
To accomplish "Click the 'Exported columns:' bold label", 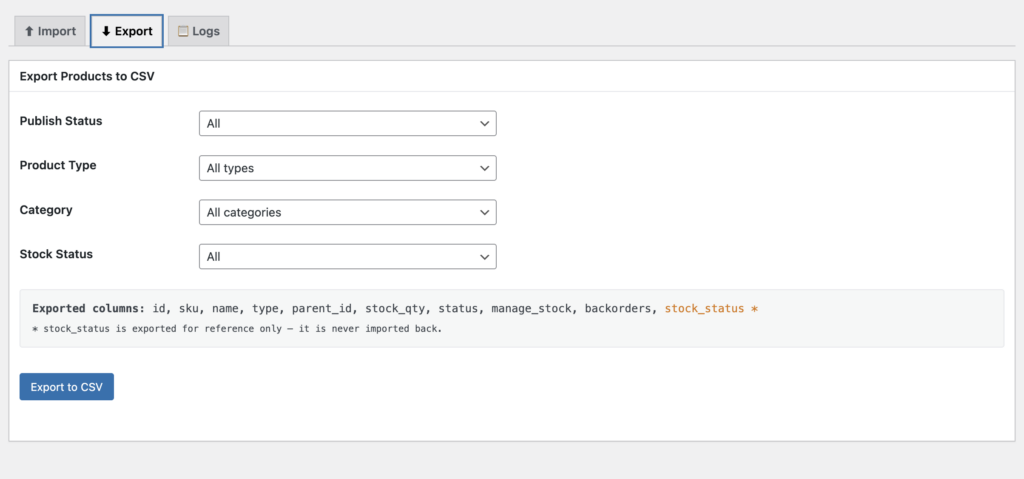I will 89,309.
